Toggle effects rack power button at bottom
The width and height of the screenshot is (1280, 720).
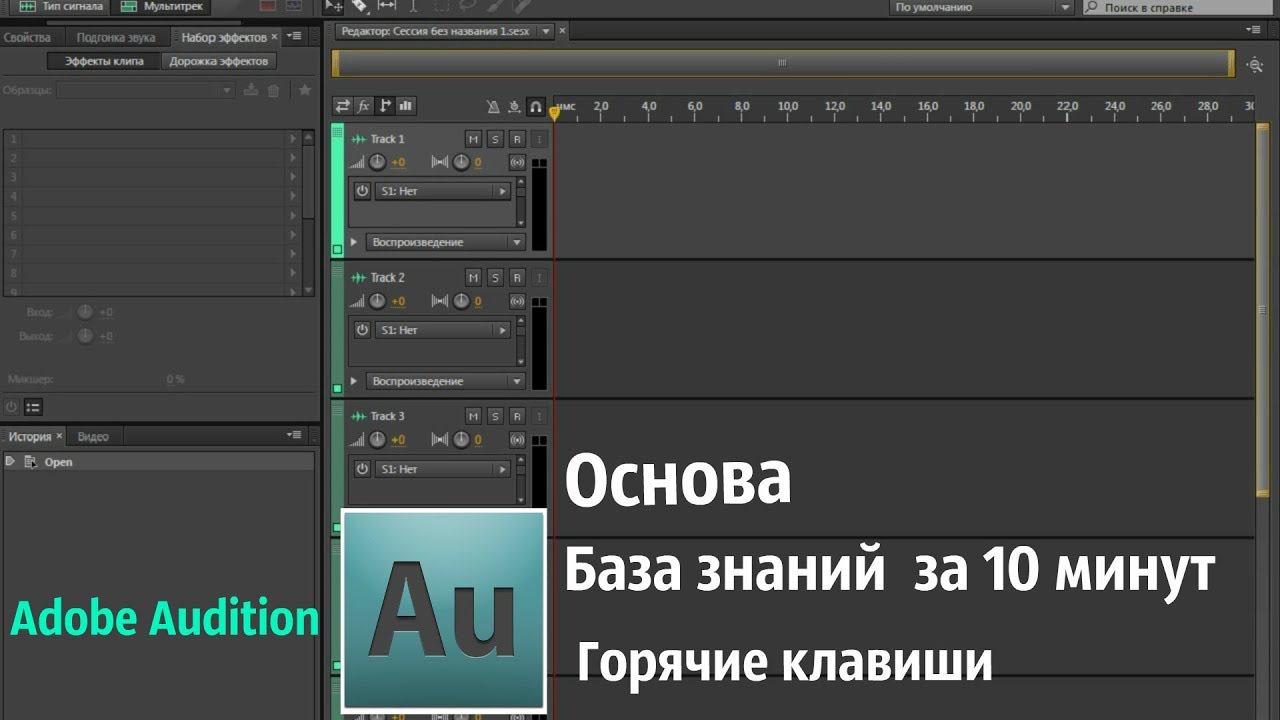click(x=12, y=407)
